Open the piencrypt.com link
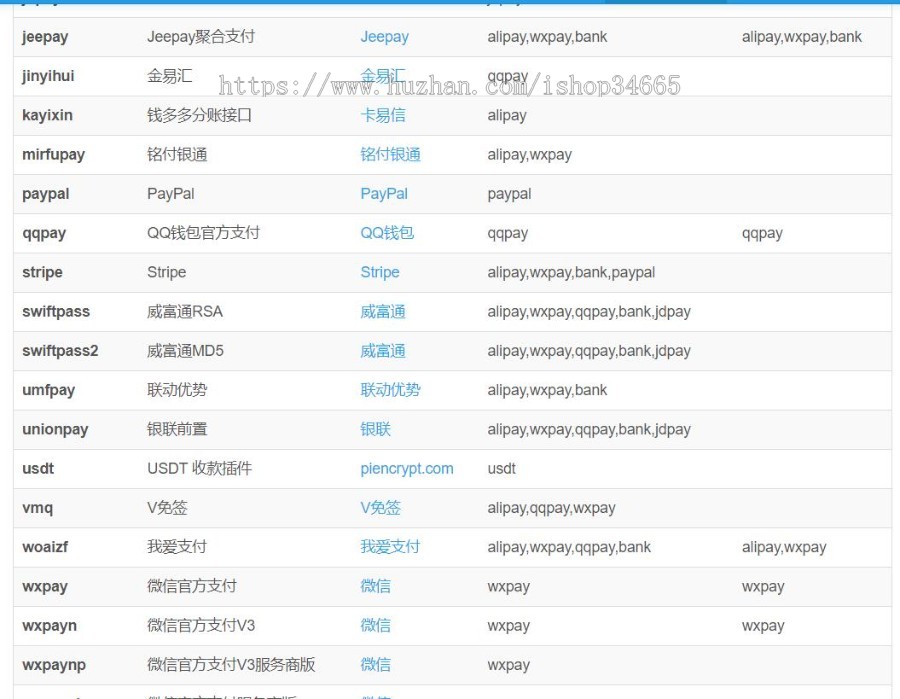 point(407,469)
